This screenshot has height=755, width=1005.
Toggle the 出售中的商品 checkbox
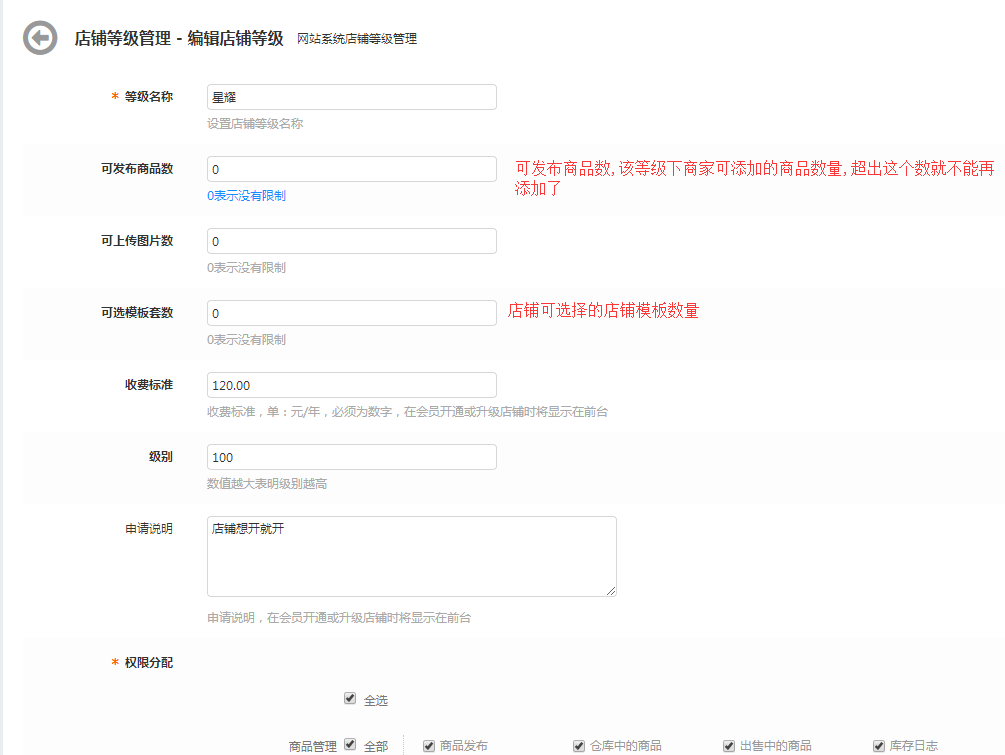tap(729, 745)
